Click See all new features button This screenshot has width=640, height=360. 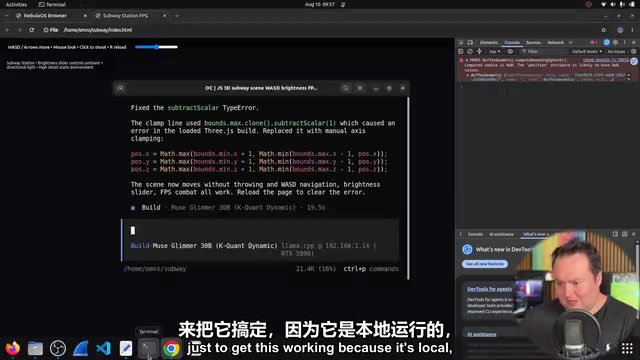(485, 264)
